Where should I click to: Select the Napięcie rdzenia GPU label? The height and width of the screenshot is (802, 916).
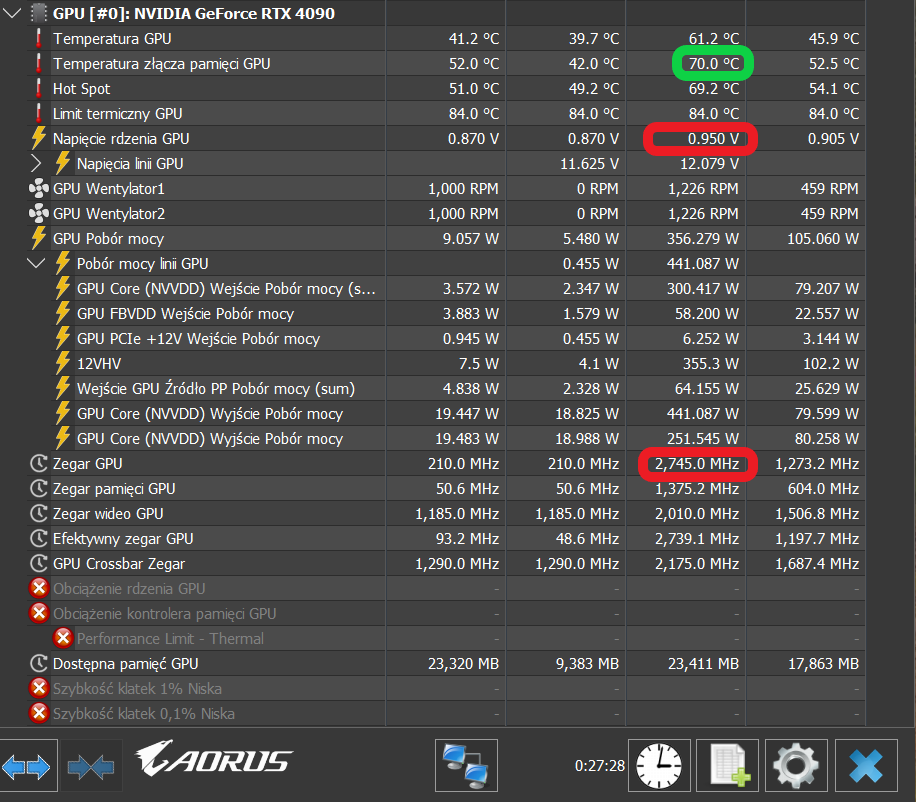point(121,138)
